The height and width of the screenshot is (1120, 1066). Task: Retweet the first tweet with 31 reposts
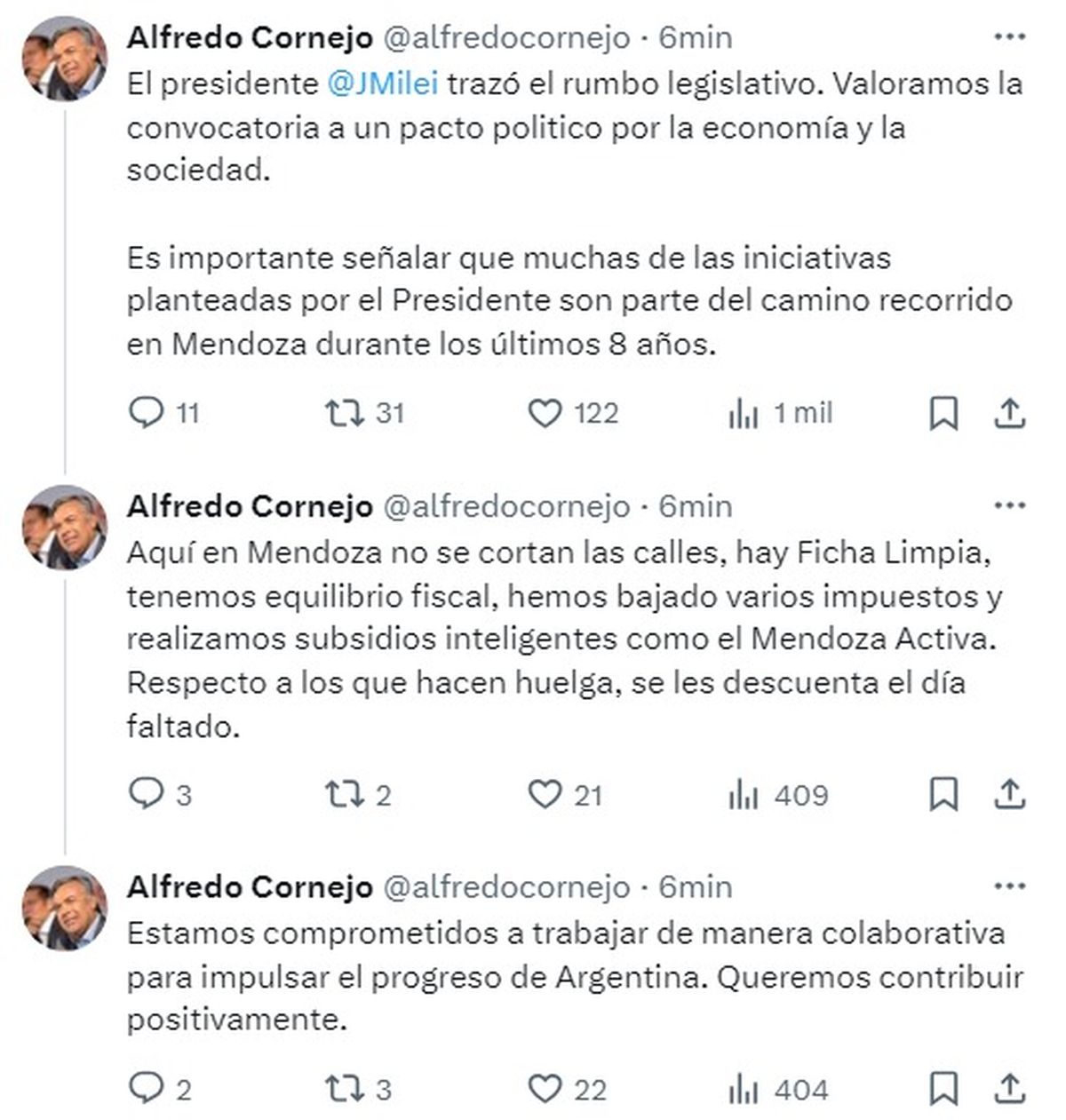(343, 413)
